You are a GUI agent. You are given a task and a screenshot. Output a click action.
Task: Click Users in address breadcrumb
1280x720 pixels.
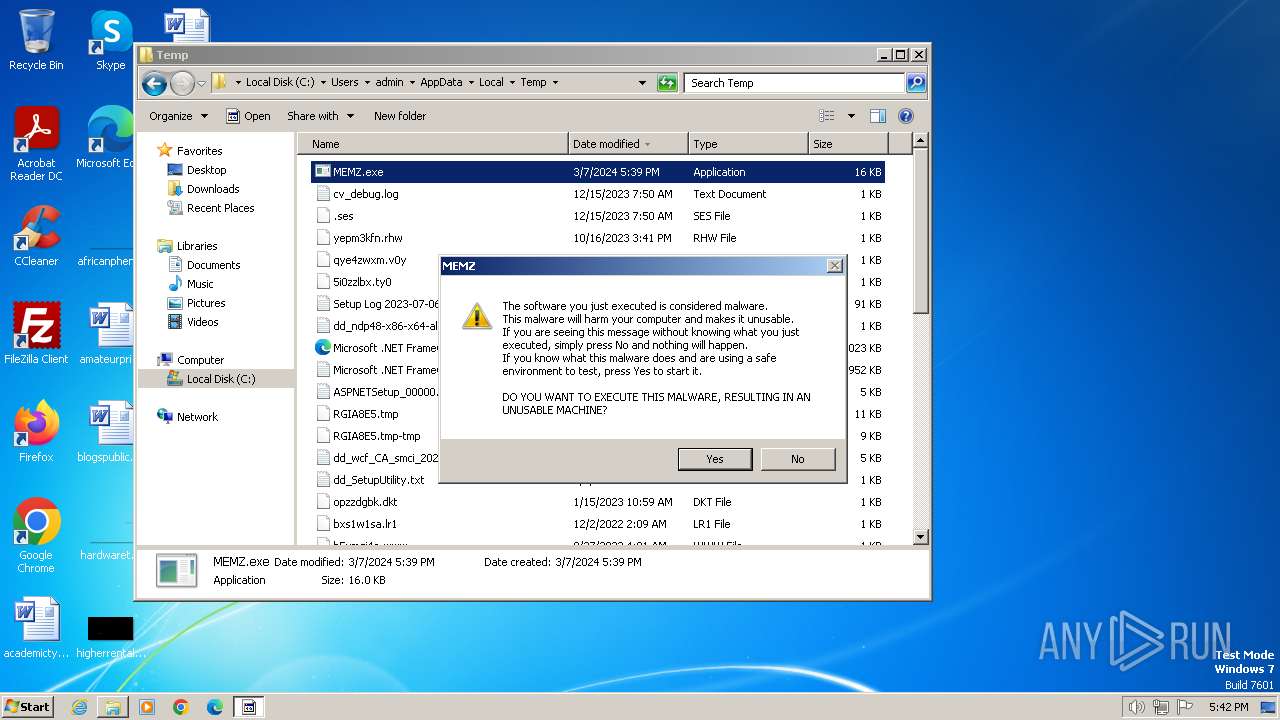point(345,83)
